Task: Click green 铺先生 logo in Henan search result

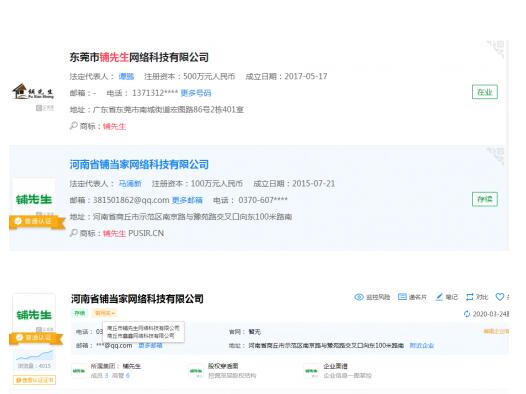Action: click(34, 199)
